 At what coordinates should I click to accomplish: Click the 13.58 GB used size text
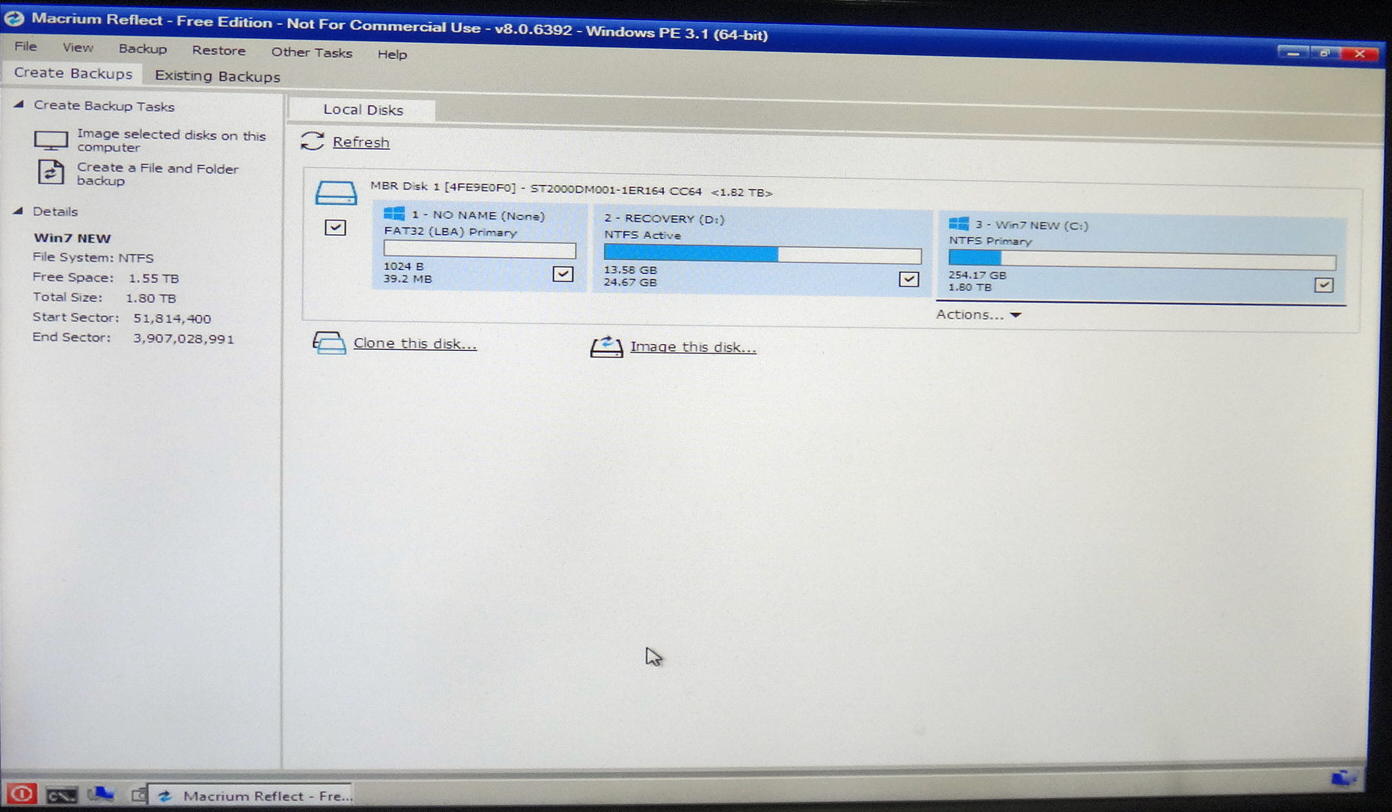click(x=630, y=270)
